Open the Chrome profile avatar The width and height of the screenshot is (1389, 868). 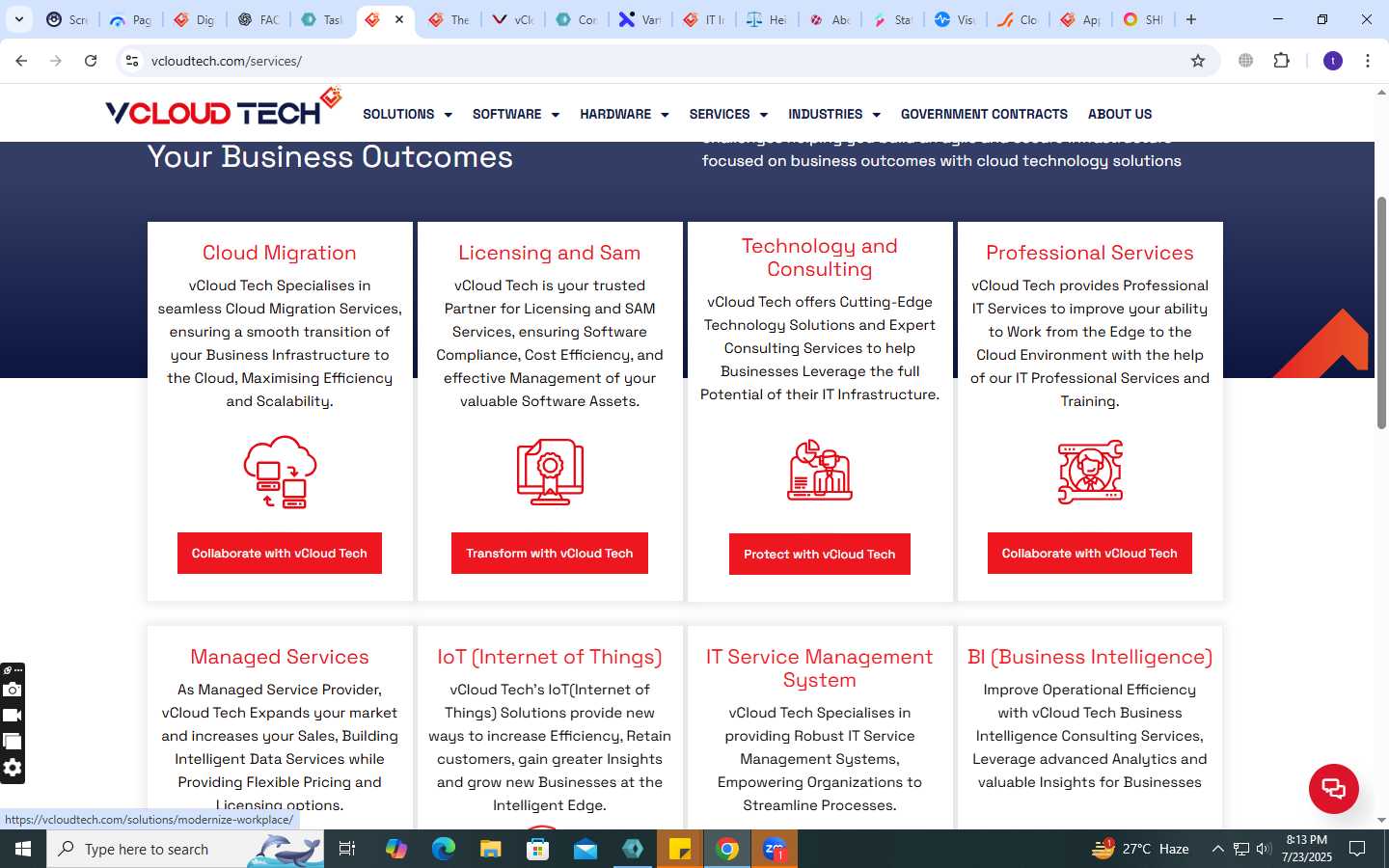click(x=1333, y=61)
